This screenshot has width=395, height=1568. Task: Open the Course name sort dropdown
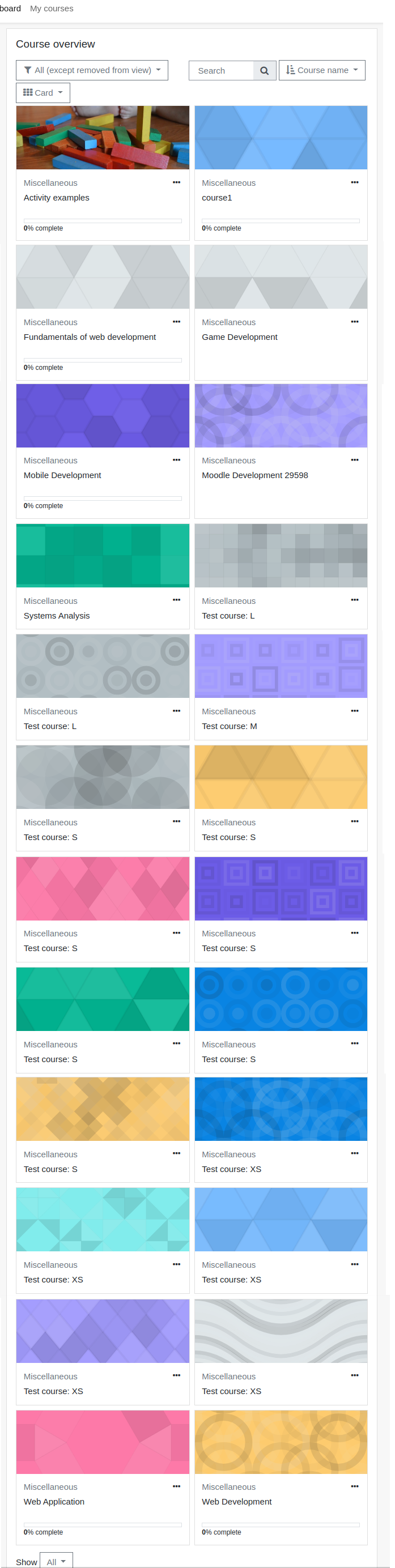tap(322, 70)
